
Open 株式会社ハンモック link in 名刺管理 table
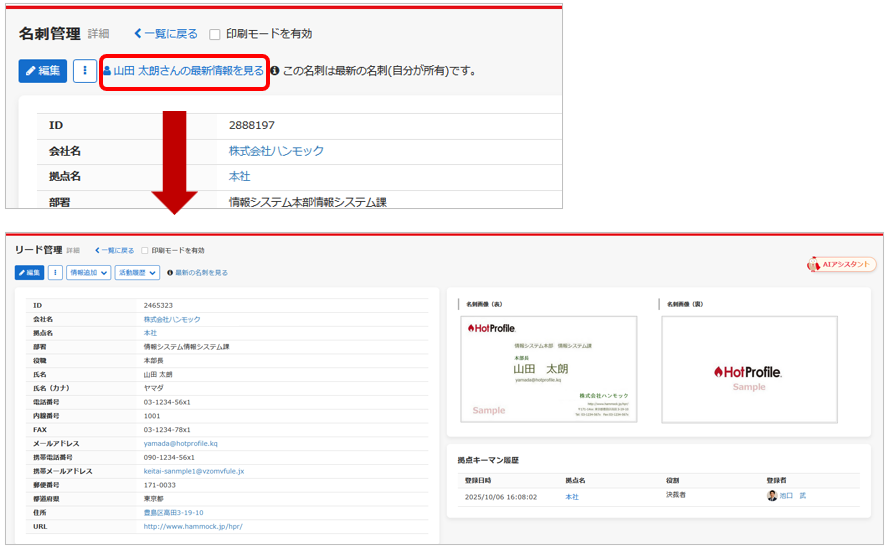point(276,151)
